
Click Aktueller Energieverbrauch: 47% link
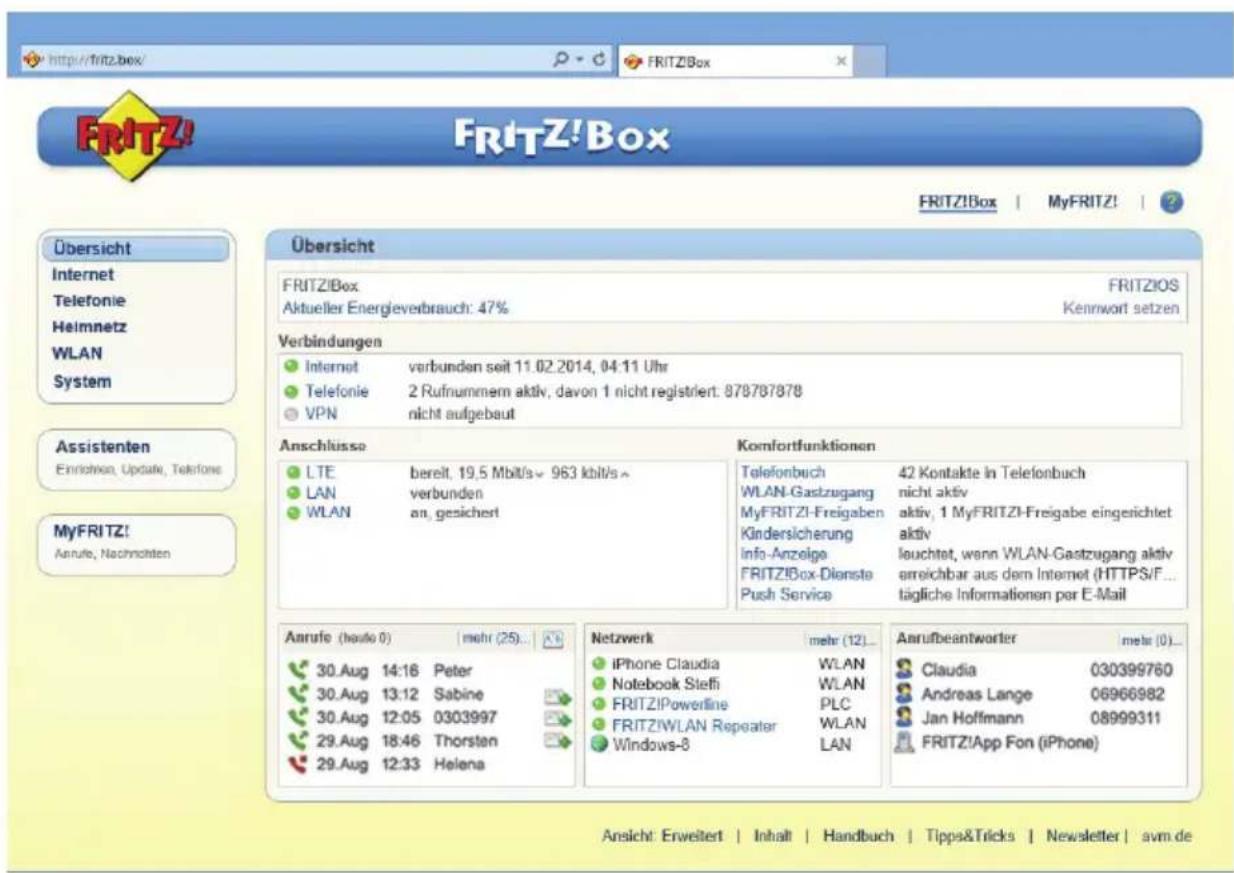click(396, 309)
